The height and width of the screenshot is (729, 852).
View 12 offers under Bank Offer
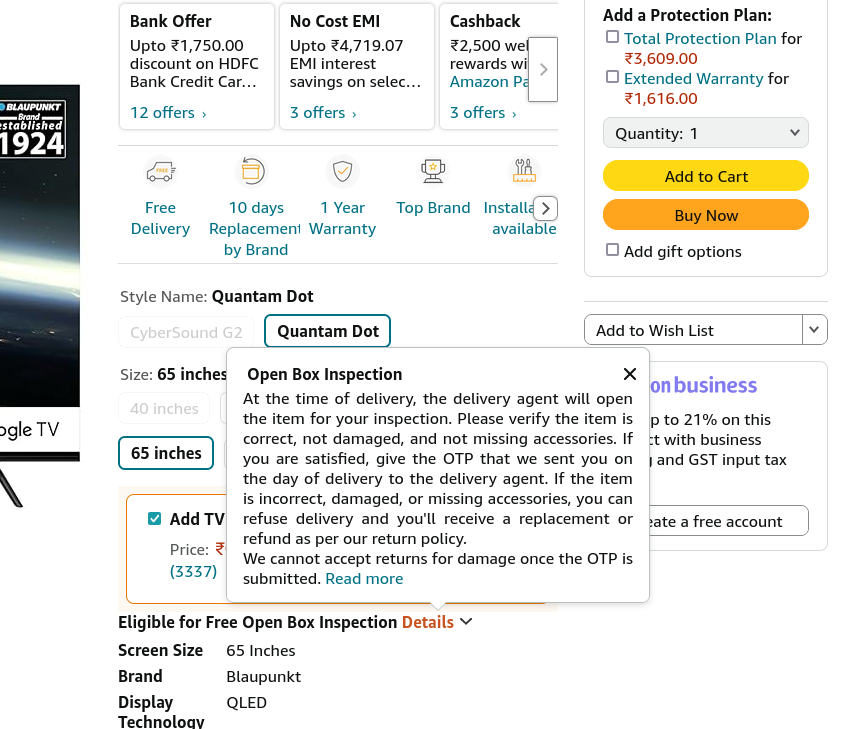coord(168,113)
